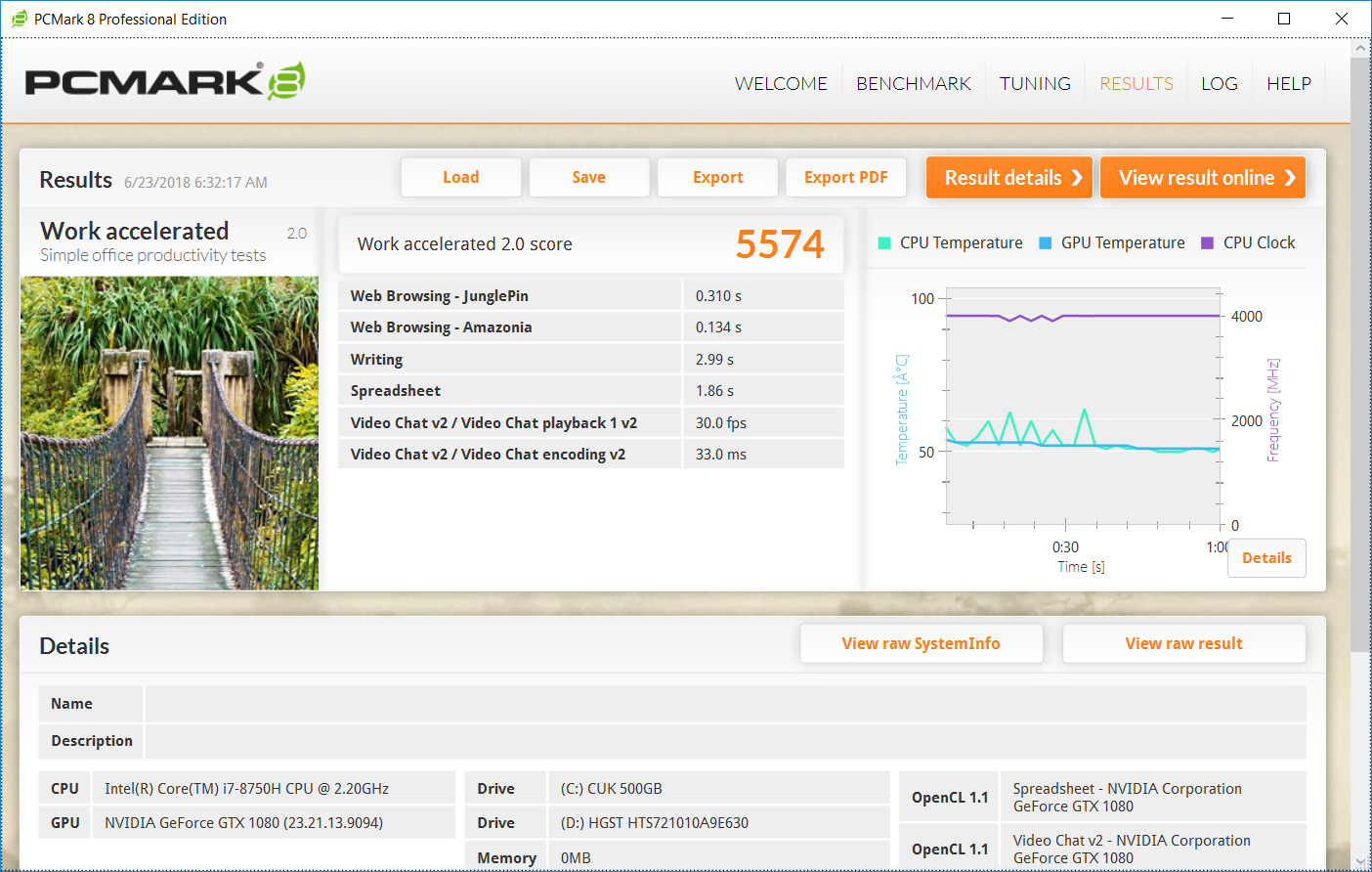
Task: Click the 5574 score value
Action: 780,244
